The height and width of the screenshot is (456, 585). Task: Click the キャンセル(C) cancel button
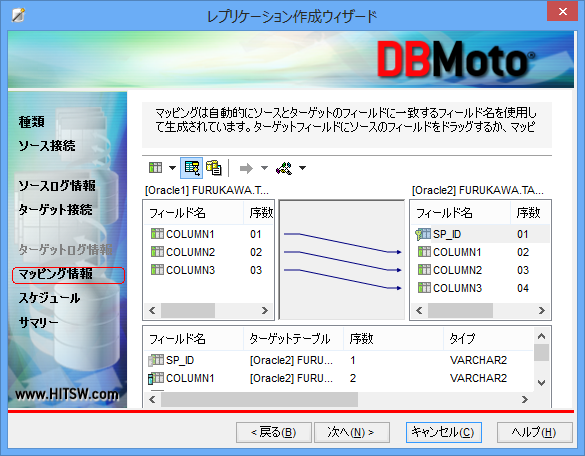[x=444, y=432]
